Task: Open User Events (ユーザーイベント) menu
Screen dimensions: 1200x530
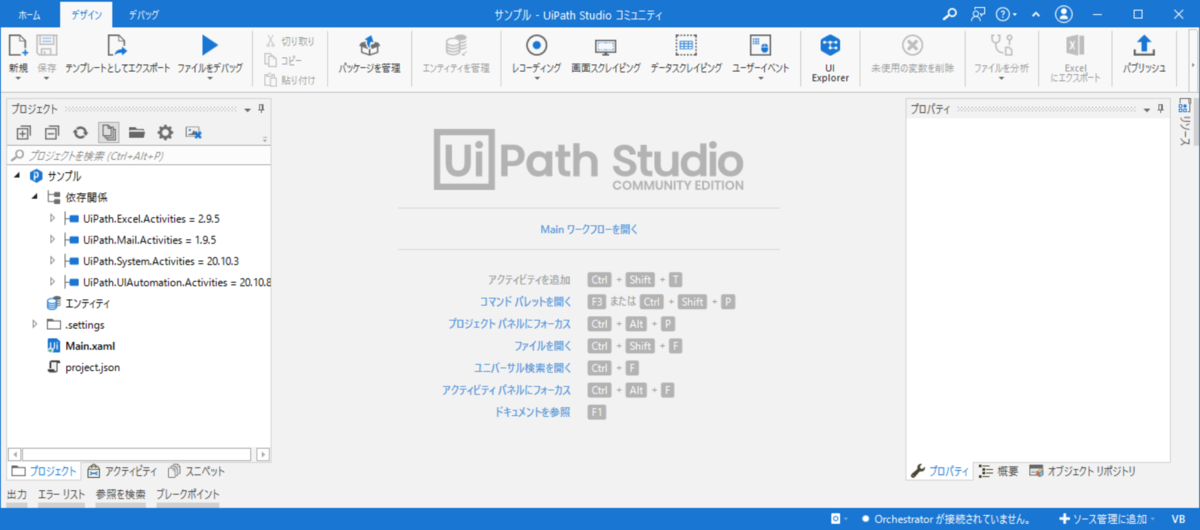Action: point(760,57)
